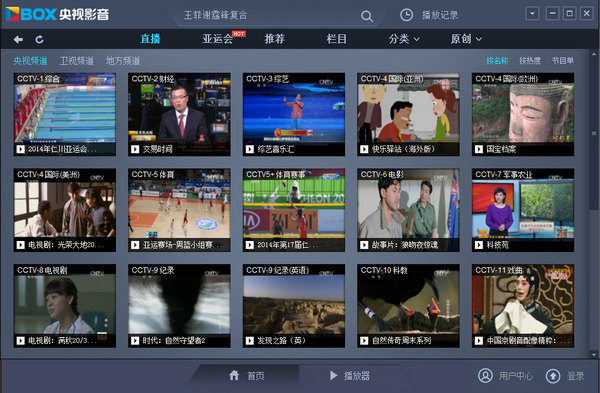Play icon beside 故事片：猎物夜惊魂

point(364,245)
